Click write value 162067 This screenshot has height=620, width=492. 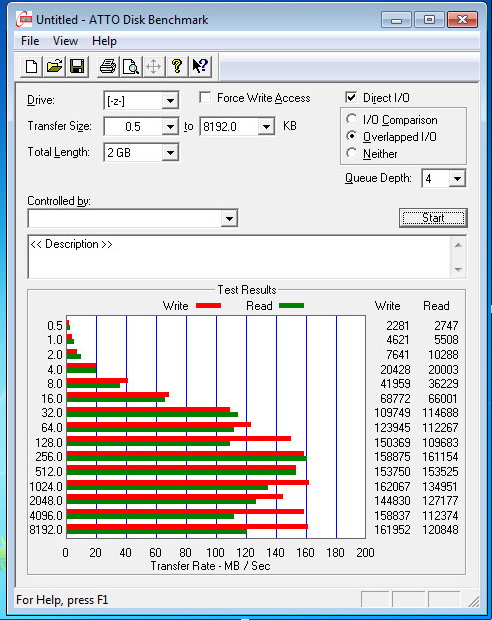[392, 486]
